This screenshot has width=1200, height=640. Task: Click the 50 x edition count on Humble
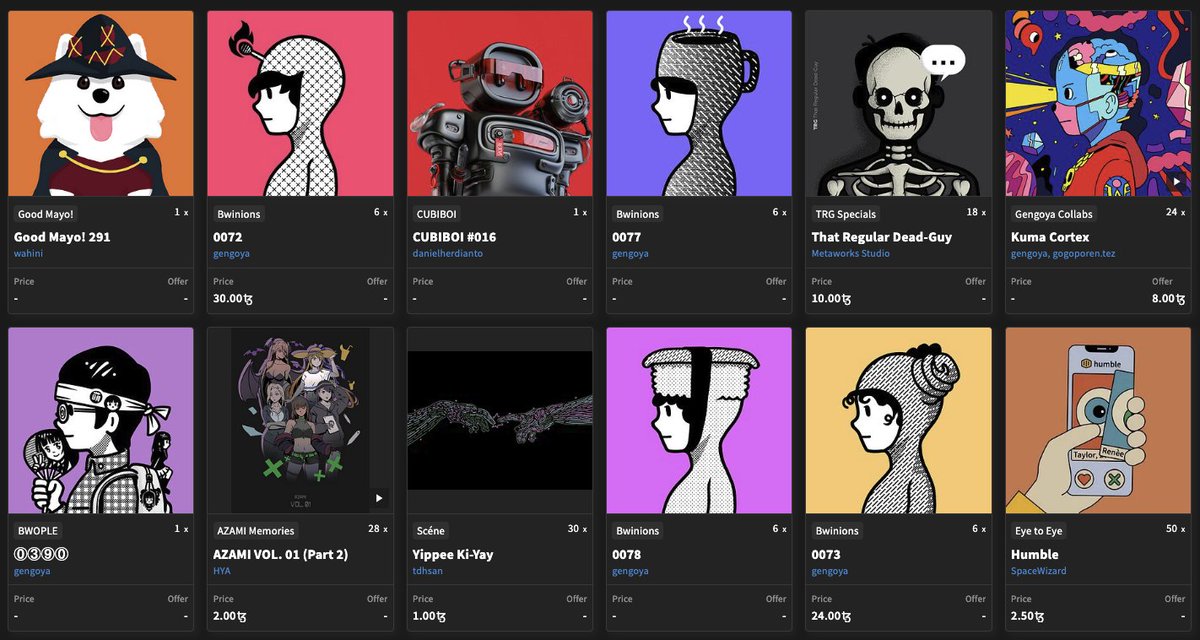pos(1175,530)
